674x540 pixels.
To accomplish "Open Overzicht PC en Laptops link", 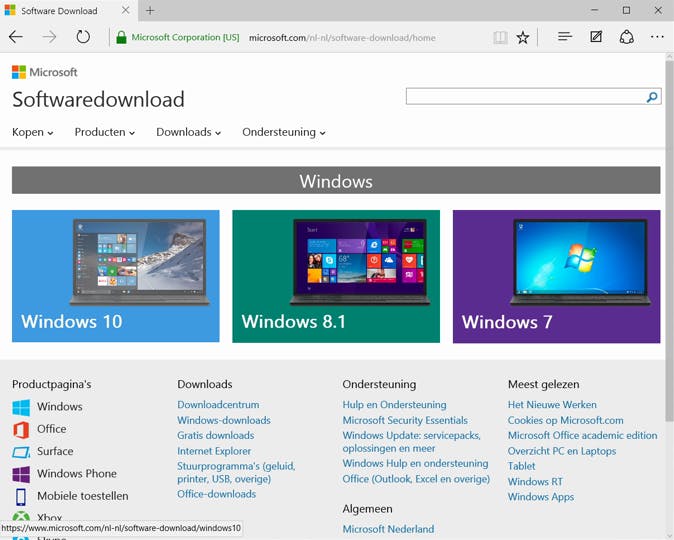I will pos(562,451).
